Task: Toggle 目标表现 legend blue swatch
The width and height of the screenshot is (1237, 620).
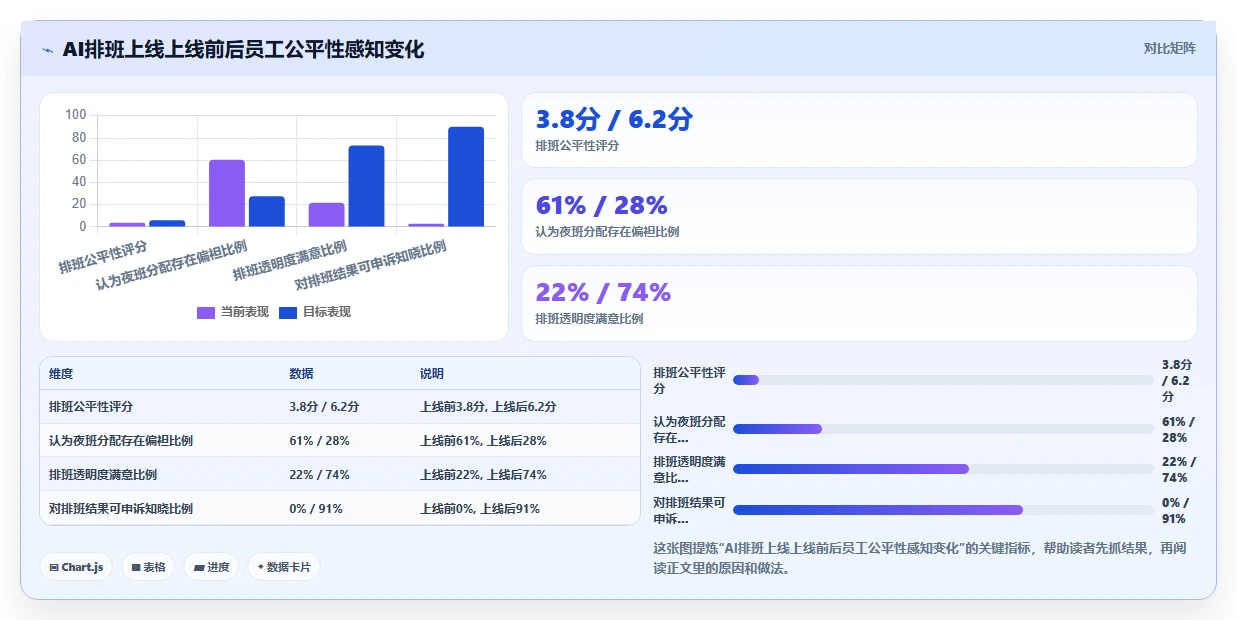Action: pyautogui.click(x=288, y=312)
